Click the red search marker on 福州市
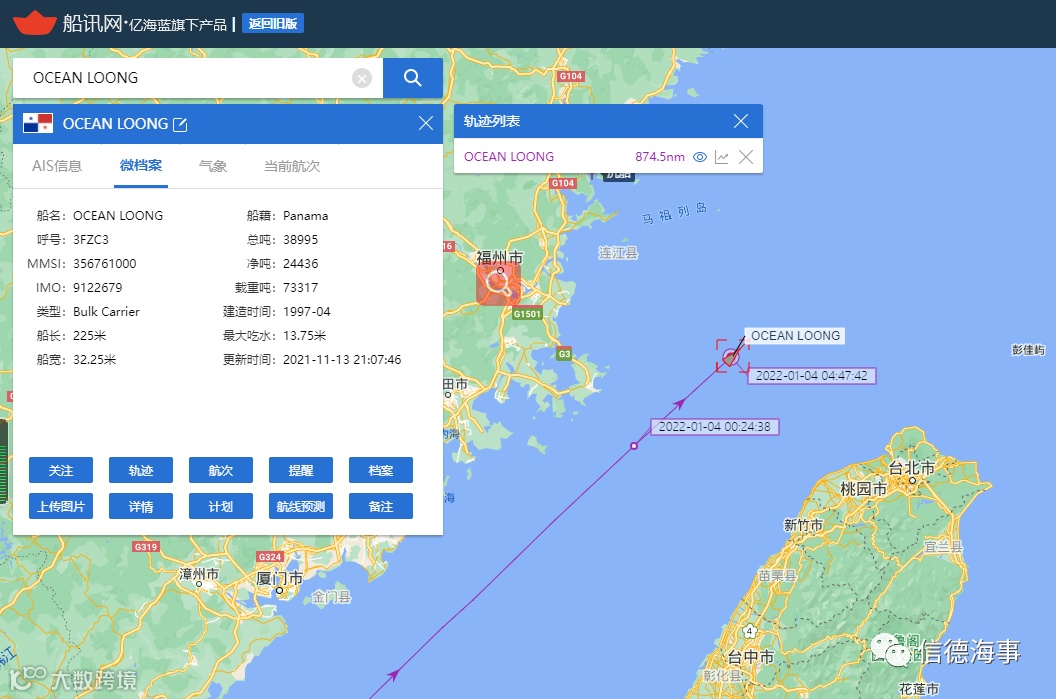The height and width of the screenshot is (699, 1056). point(498,284)
